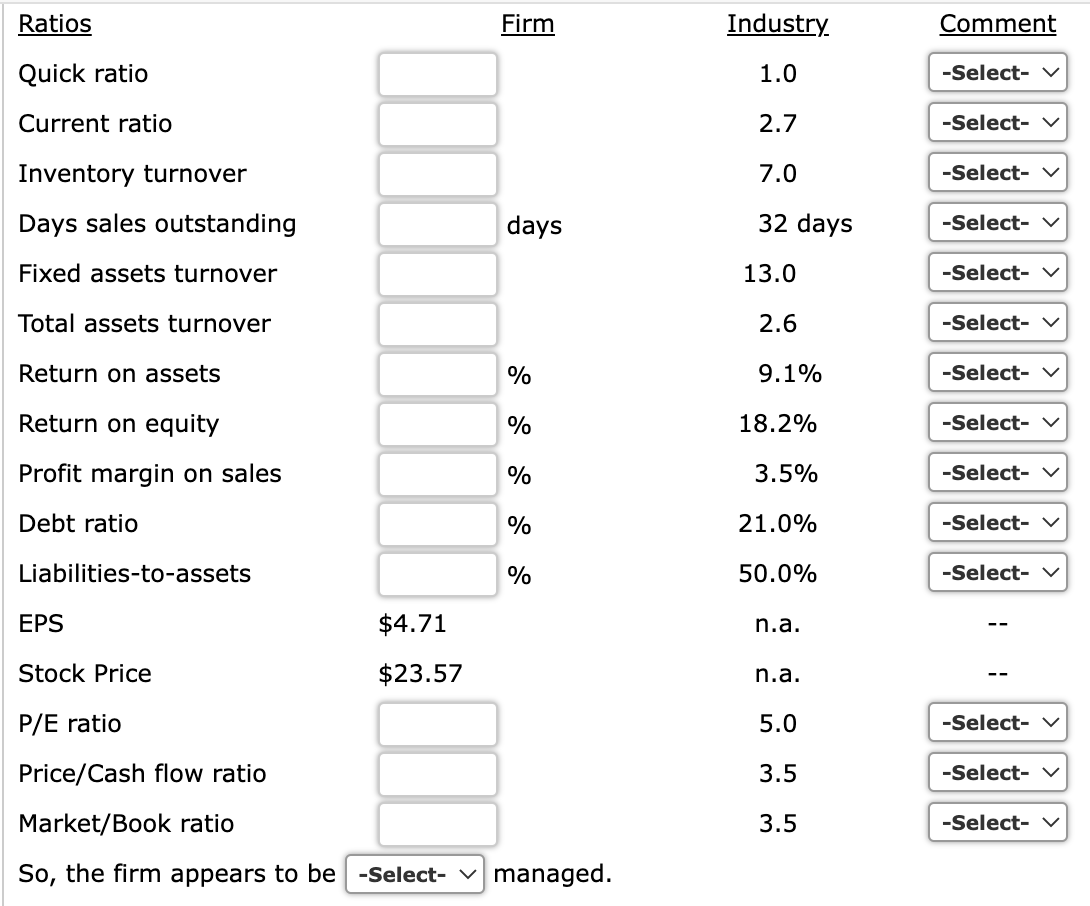
Task: Open the Quick ratio comment dropdown
Action: [996, 72]
